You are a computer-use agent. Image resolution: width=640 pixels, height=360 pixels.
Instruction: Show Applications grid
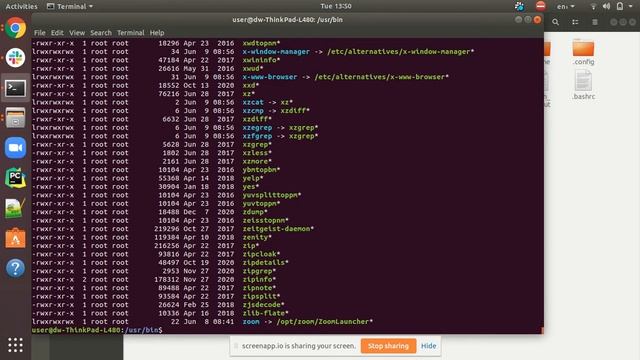[16, 345]
